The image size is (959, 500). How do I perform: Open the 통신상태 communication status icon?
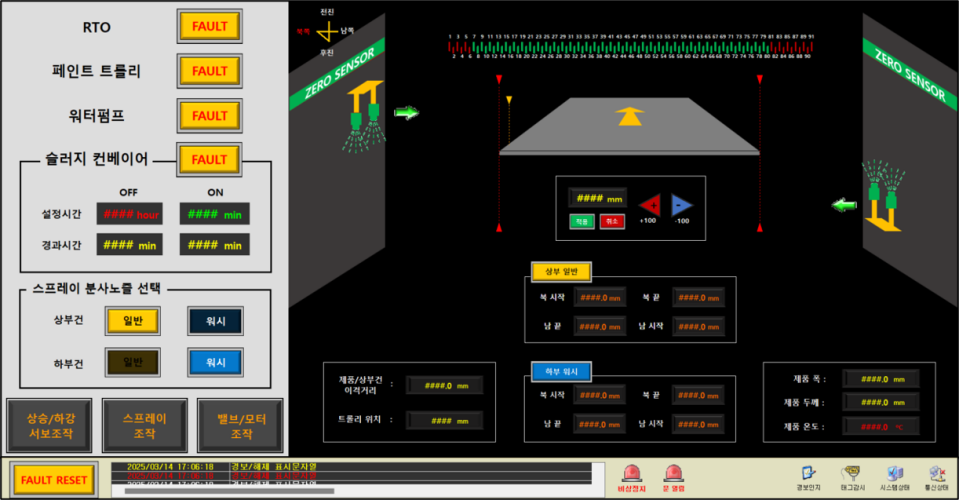(937, 473)
